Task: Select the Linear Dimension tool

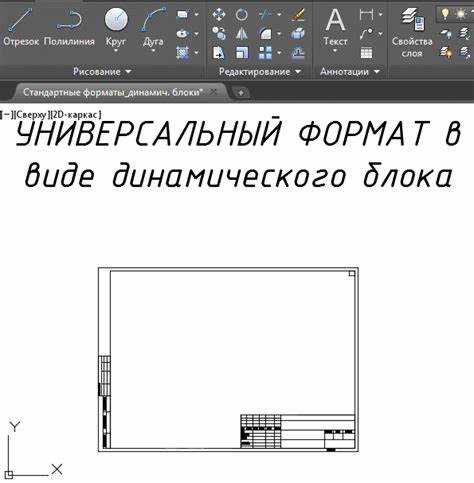Action: coord(366,14)
